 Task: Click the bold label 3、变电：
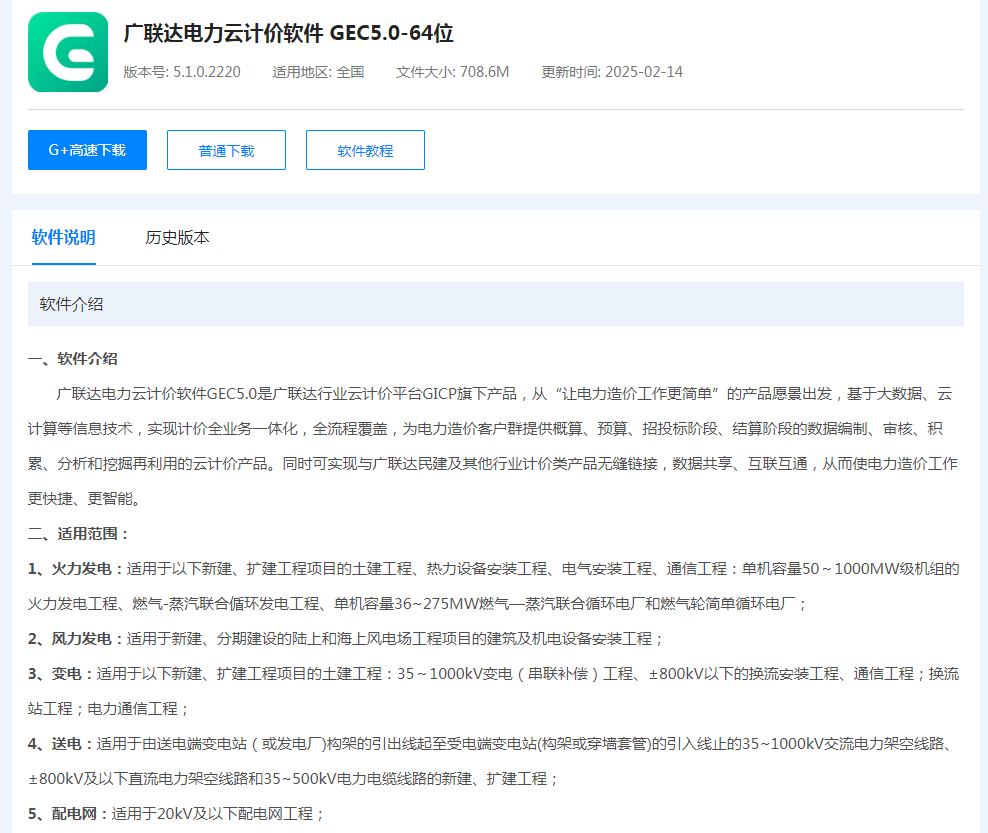pos(62,674)
